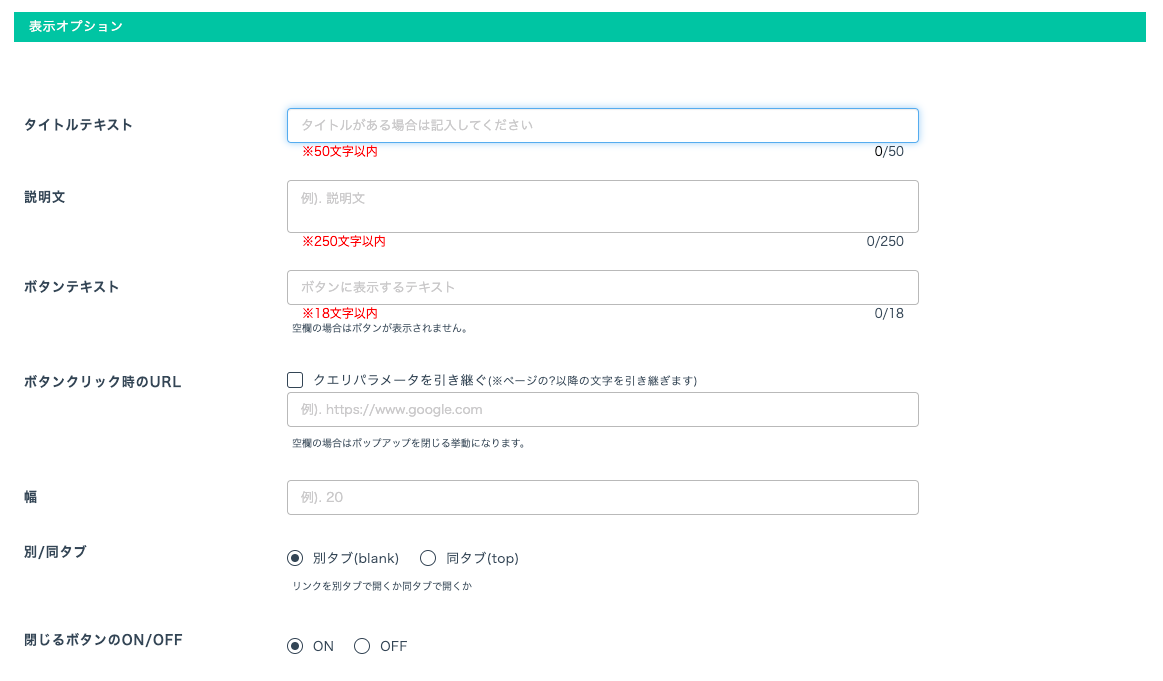
Task: Click the 別/同タブ field label
Action: click(55, 552)
